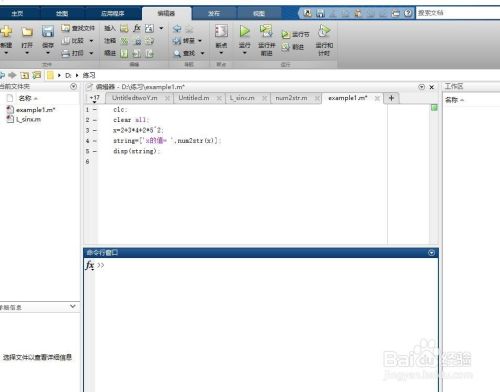Select L_sinx.m in current folder list

point(28,119)
